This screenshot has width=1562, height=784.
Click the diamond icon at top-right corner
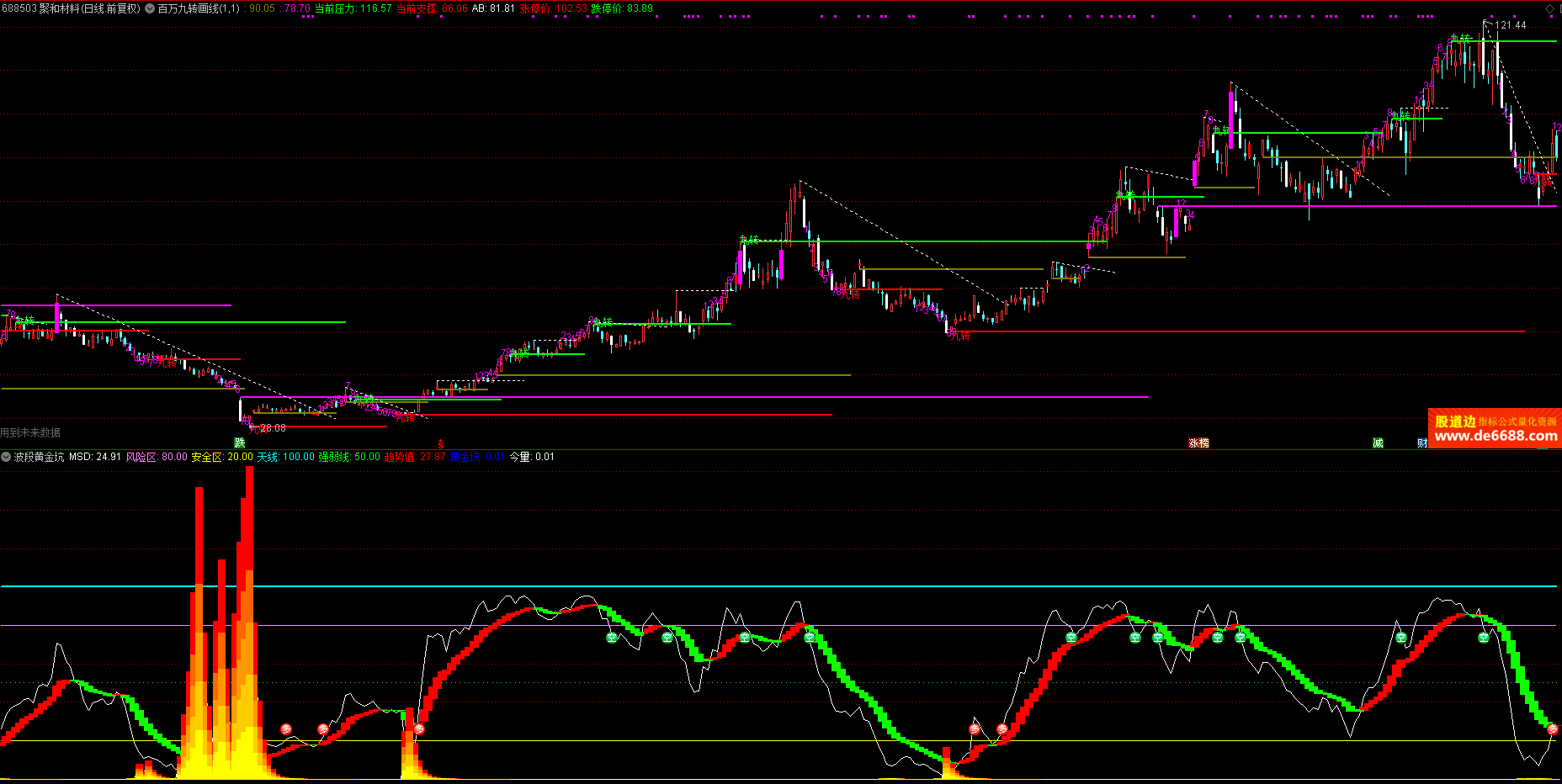pos(1550,8)
